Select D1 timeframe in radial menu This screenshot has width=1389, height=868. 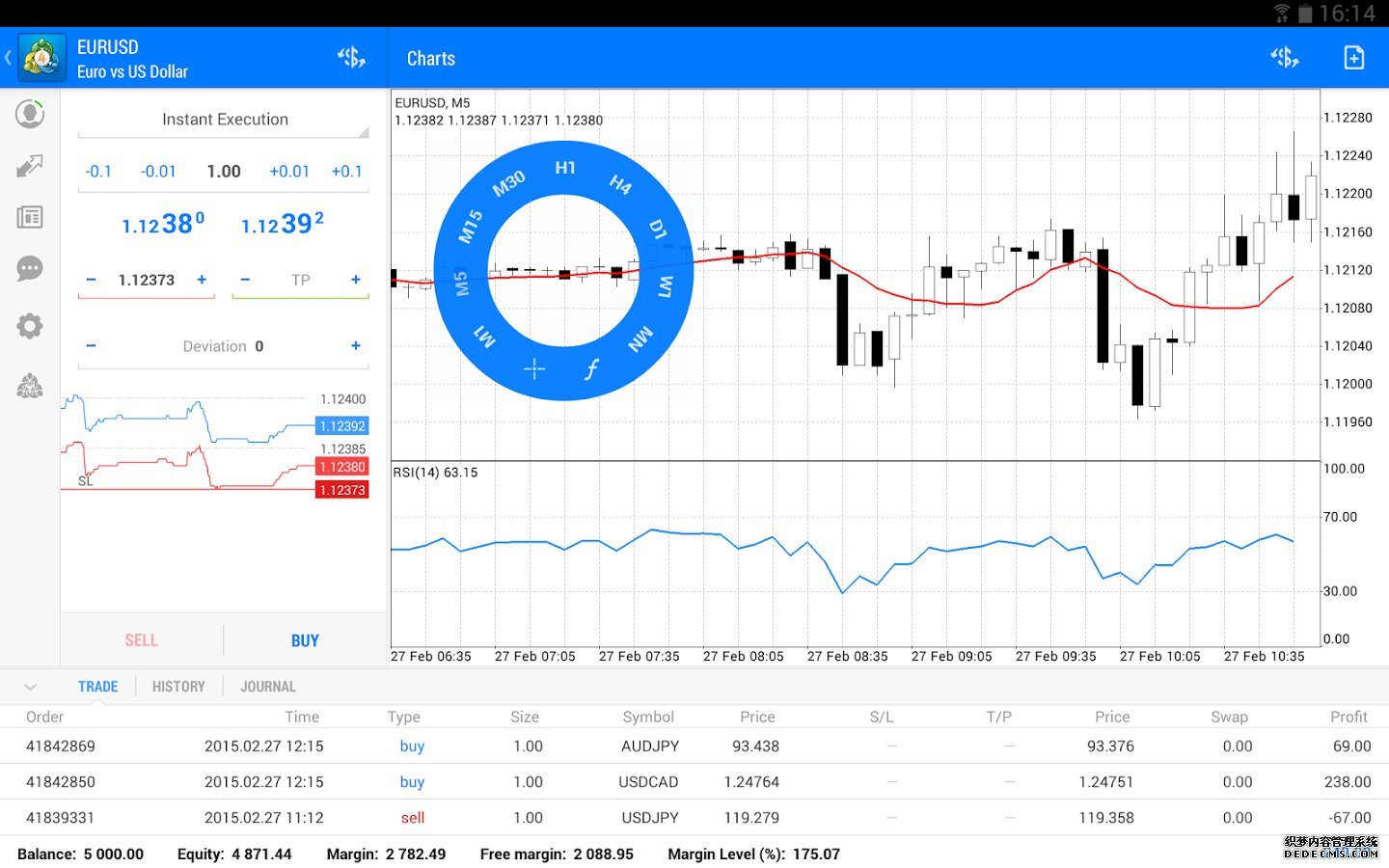[x=658, y=229]
